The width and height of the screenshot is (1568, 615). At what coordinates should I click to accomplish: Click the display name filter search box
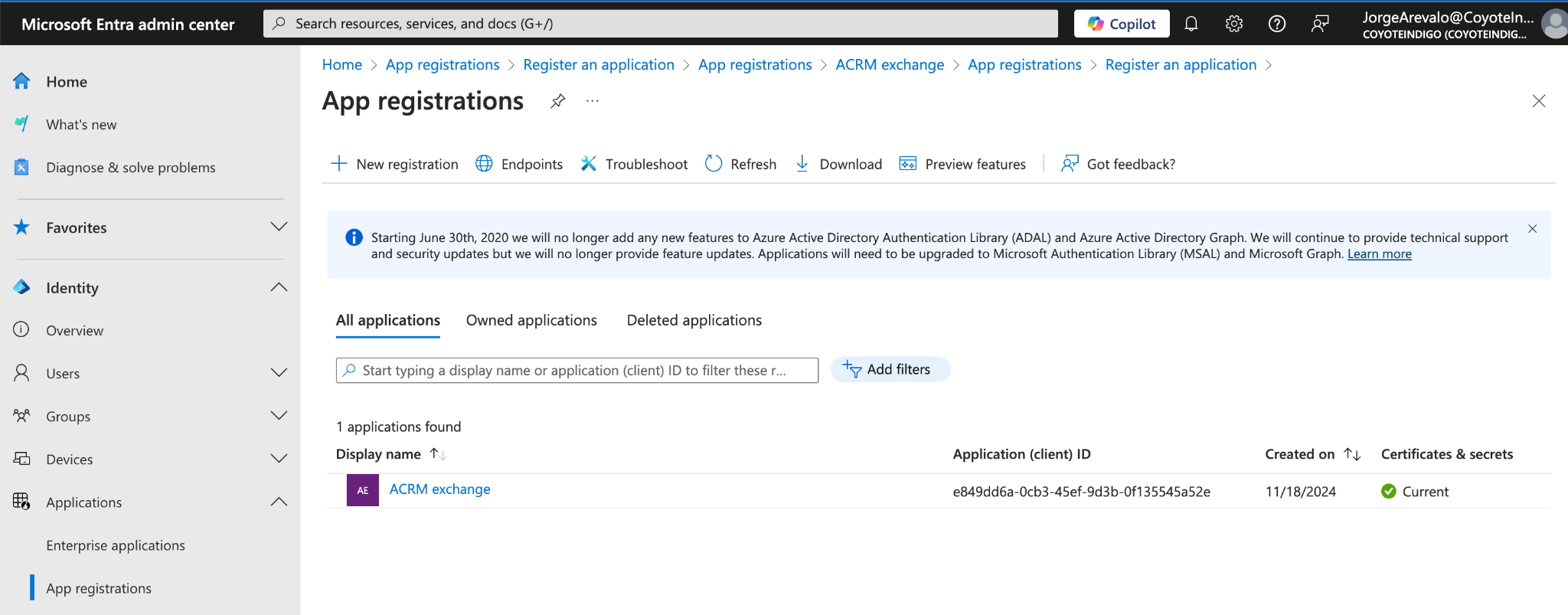(x=577, y=370)
